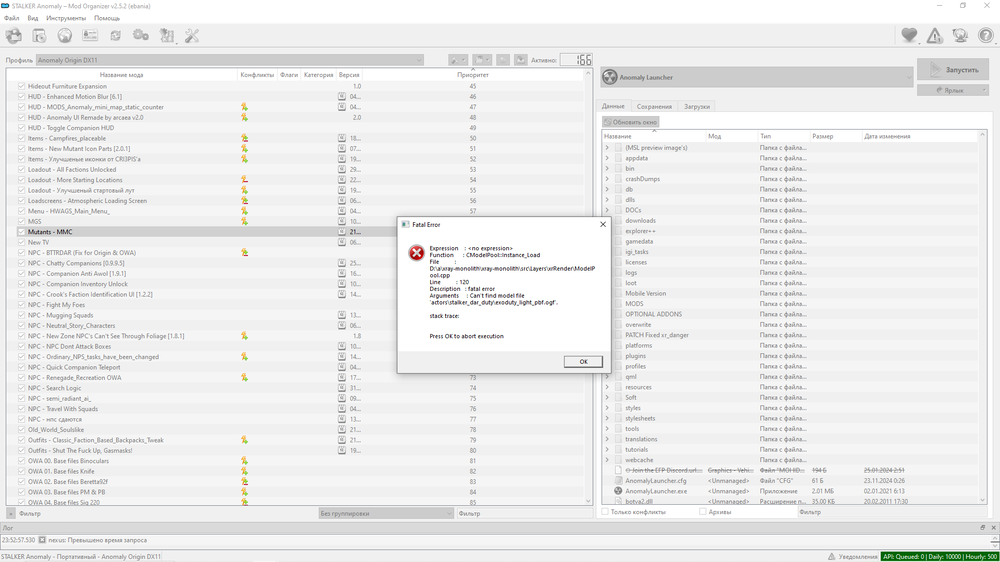Click the endorse heart icon
The height and width of the screenshot is (562, 1000).
909,36
